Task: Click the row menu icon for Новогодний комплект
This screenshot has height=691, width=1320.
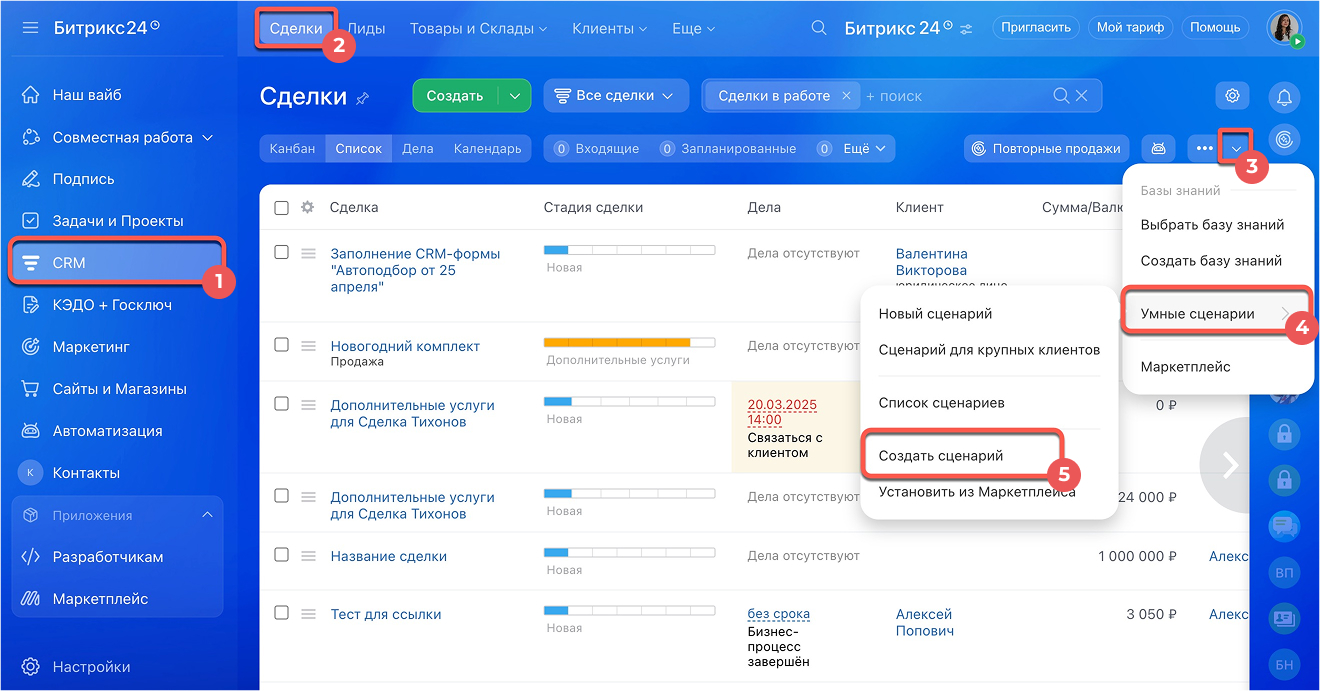Action: click(309, 345)
